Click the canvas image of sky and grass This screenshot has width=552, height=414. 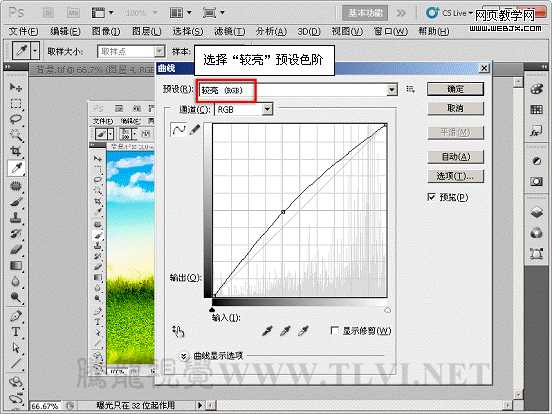click(x=130, y=257)
